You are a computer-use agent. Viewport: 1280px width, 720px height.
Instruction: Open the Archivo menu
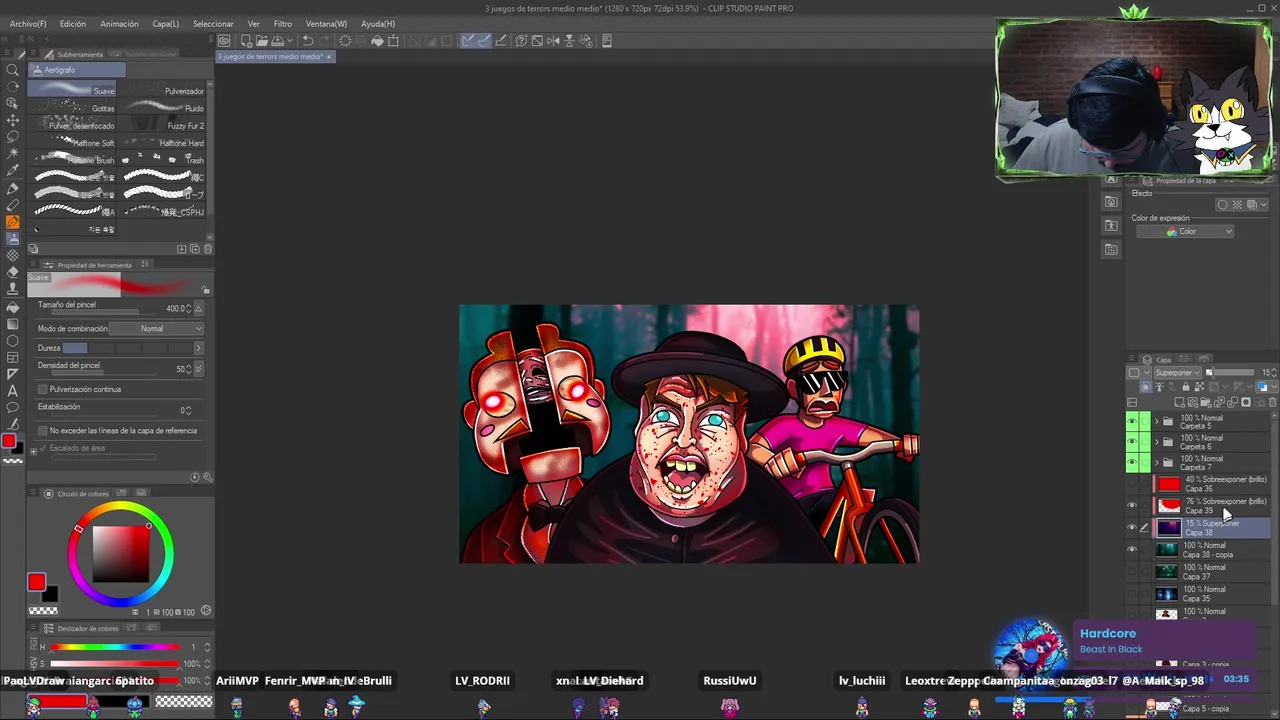click(x=28, y=23)
